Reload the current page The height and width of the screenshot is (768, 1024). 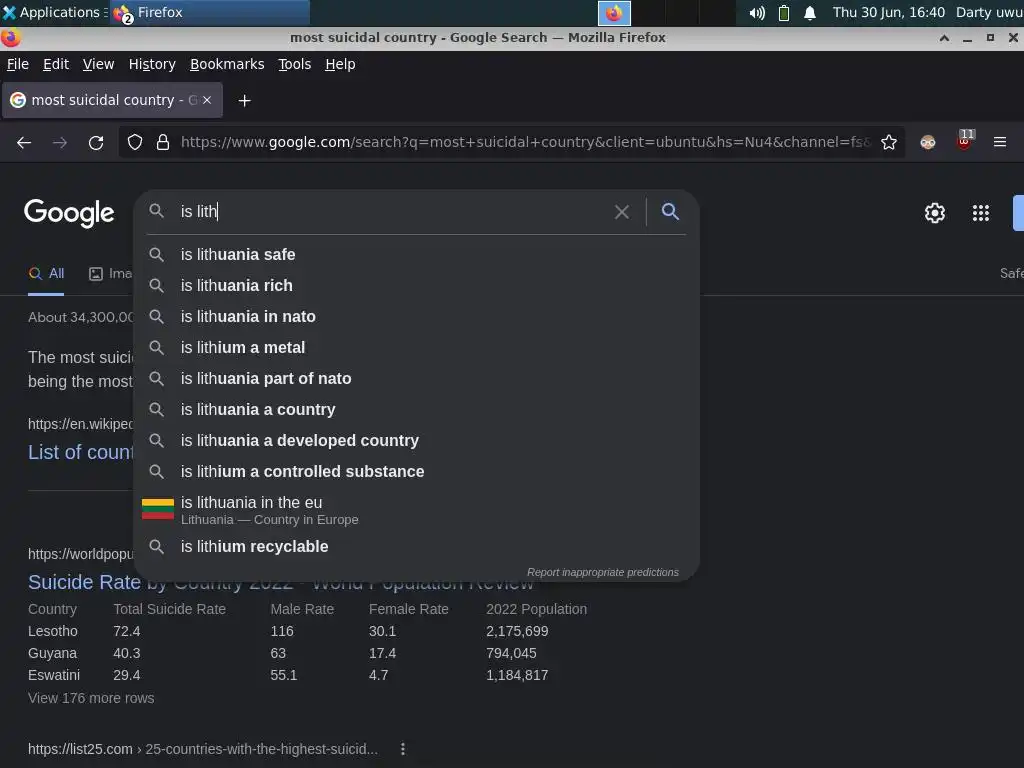click(96, 142)
